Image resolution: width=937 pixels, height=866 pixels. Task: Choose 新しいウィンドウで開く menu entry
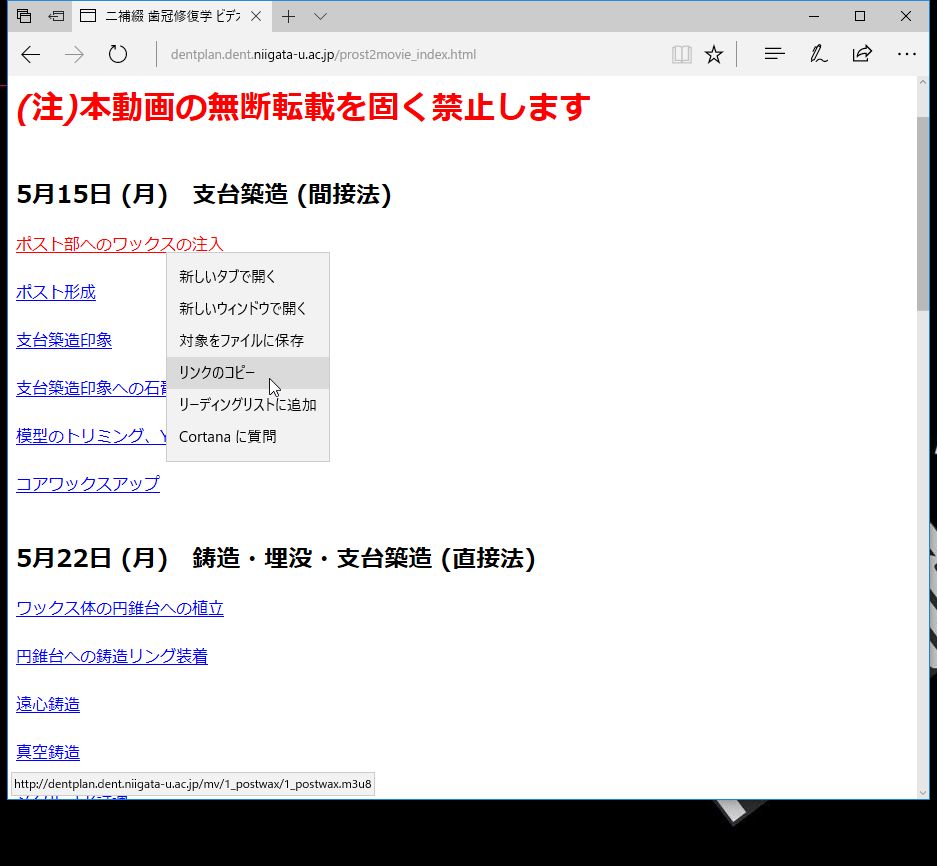pyautogui.click(x=243, y=309)
